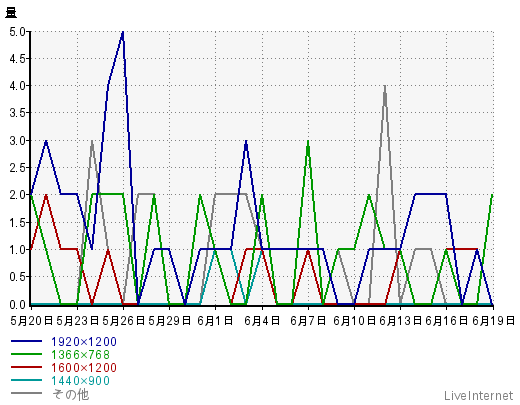The image size is (520, 405).
Task: Click the green 1366×768 legend line swatch
Action: (x=26, y=354)
